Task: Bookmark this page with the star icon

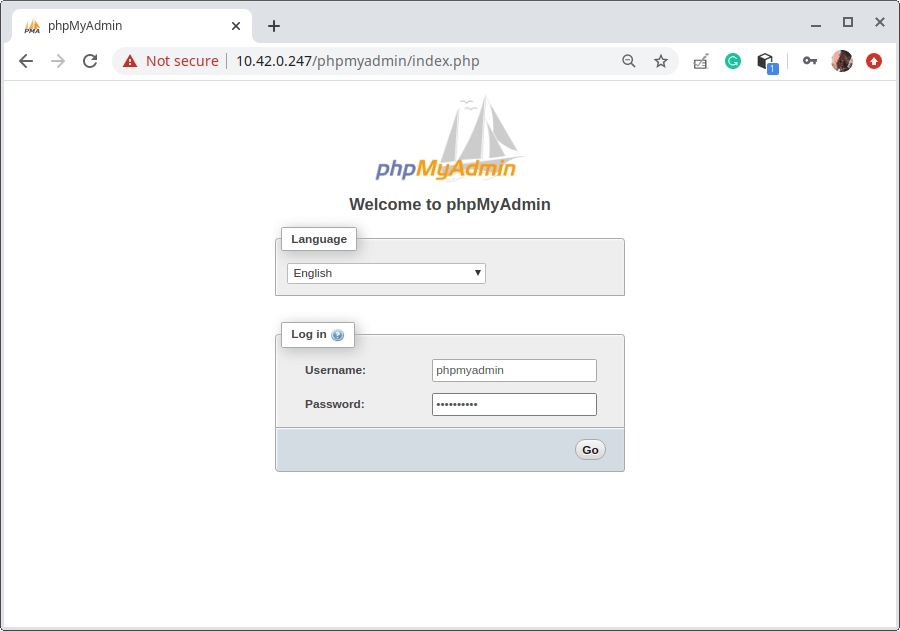Action: [661, 61]
